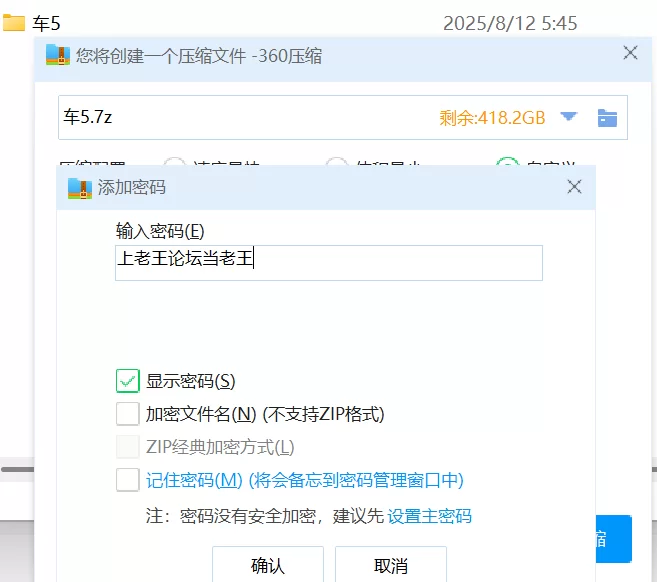Image resolution: width=657 pixels, height=582 pixels.
Task: Close the 添加密码 dialog
Action: (574, 187)
